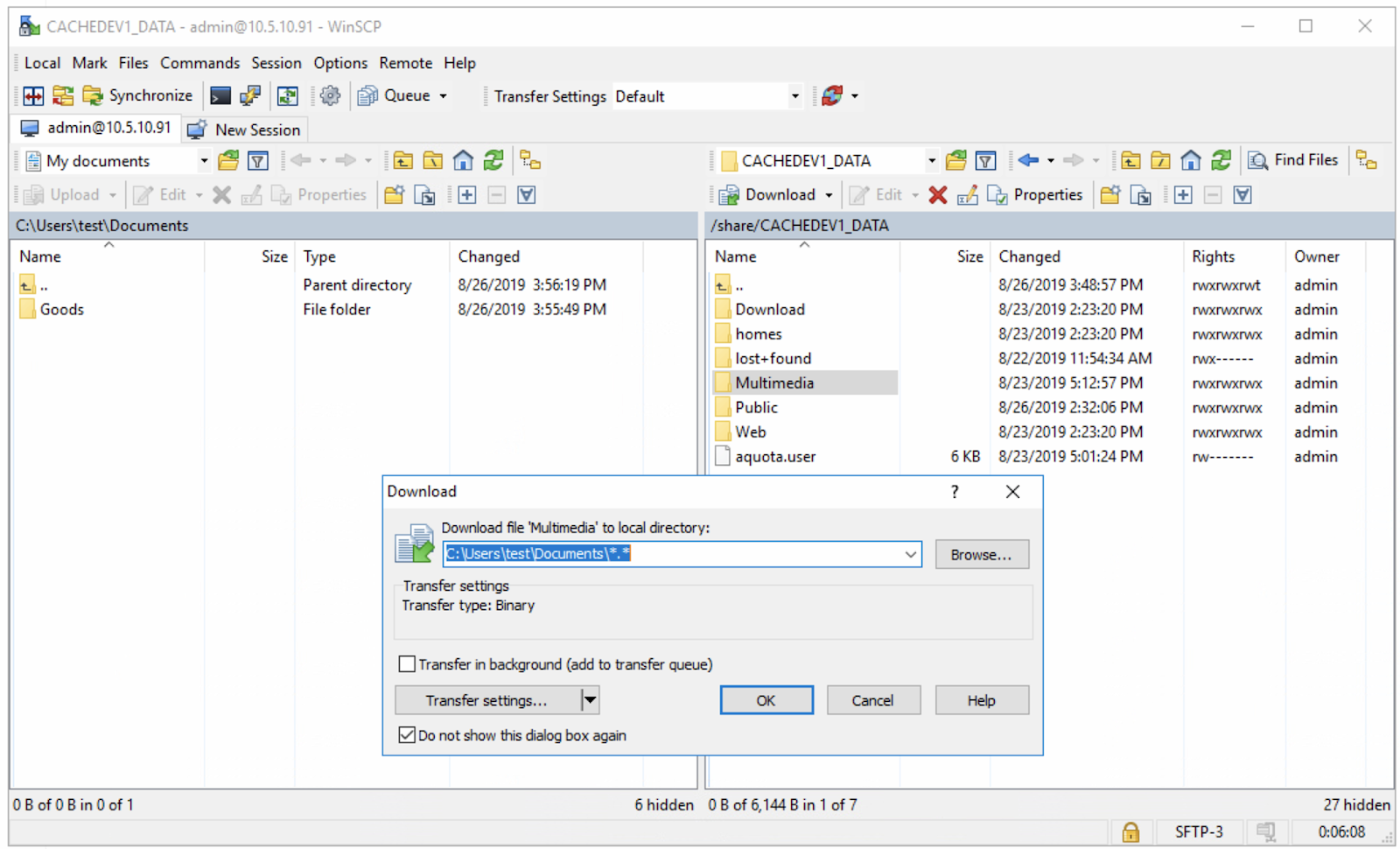Image resolution: width=1400 pixels, height=849 pixels.
Task: Open the Options menu
Action: 340,63
